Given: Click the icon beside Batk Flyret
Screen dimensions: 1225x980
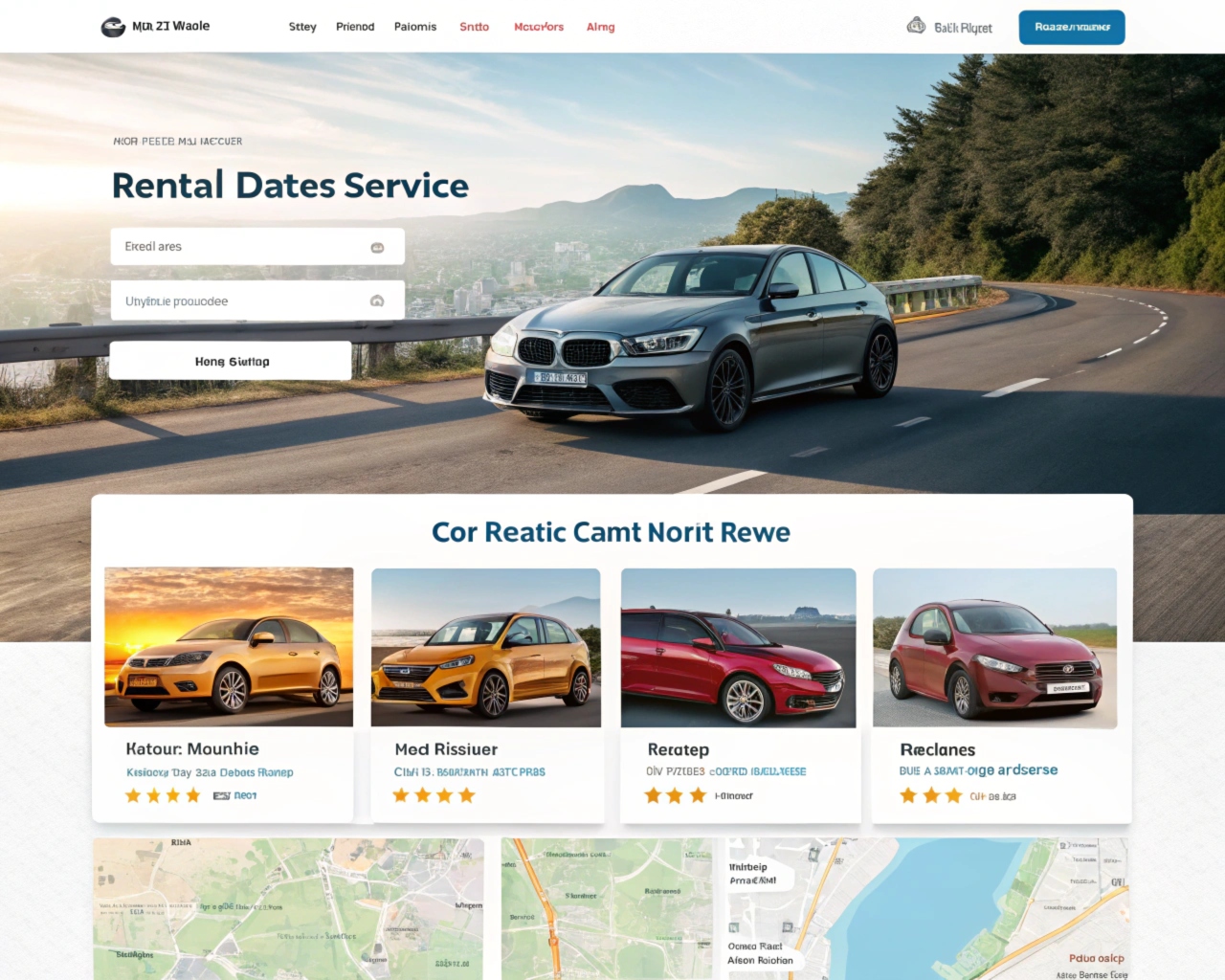Looking at the screenshot, I should point(916,26).
